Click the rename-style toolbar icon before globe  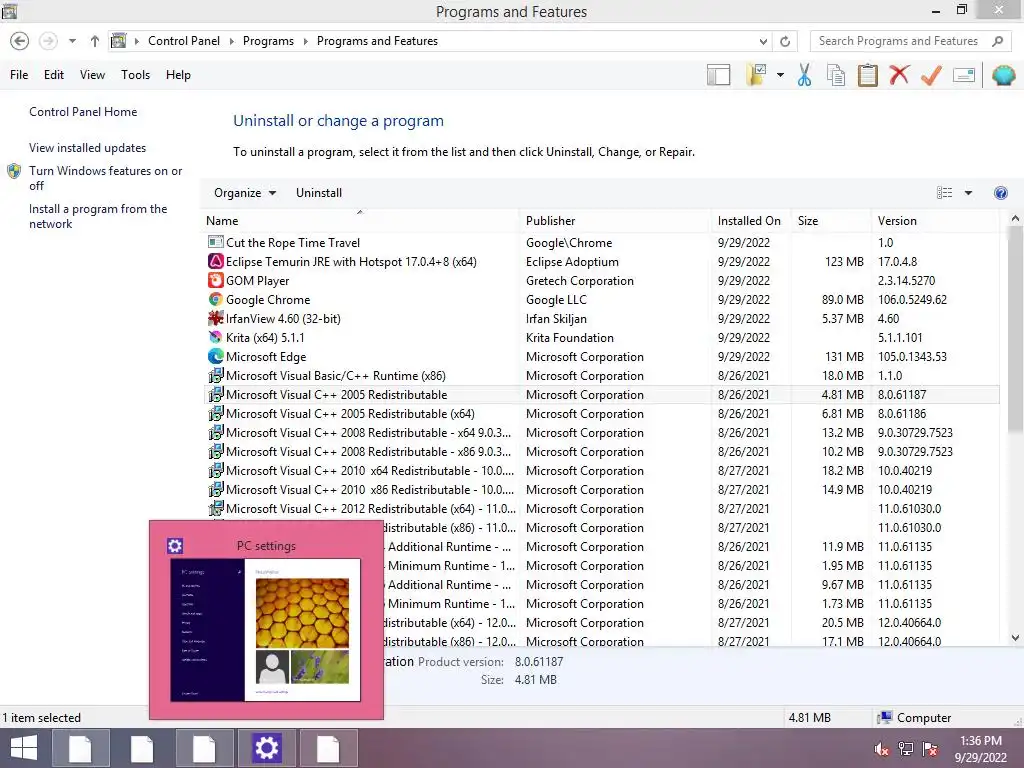point(964,75)
